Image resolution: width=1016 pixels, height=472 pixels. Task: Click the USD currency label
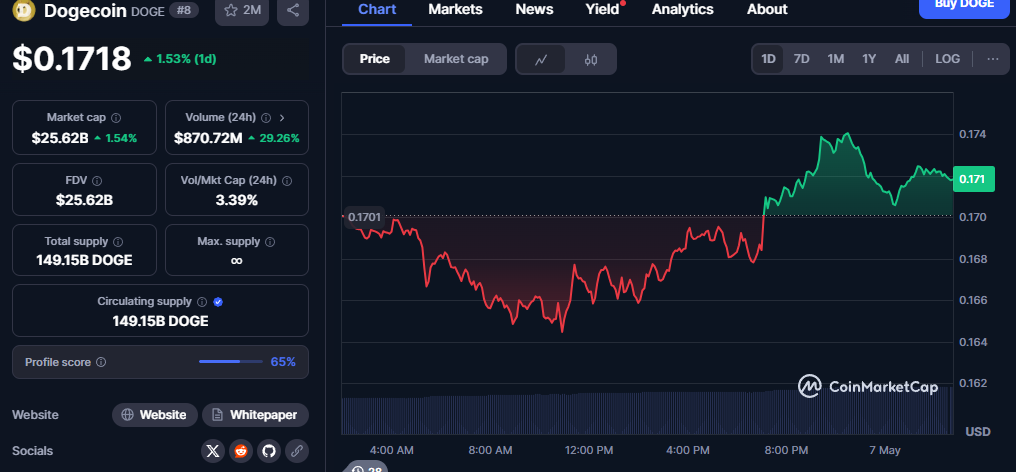click(x=978, y=432)
